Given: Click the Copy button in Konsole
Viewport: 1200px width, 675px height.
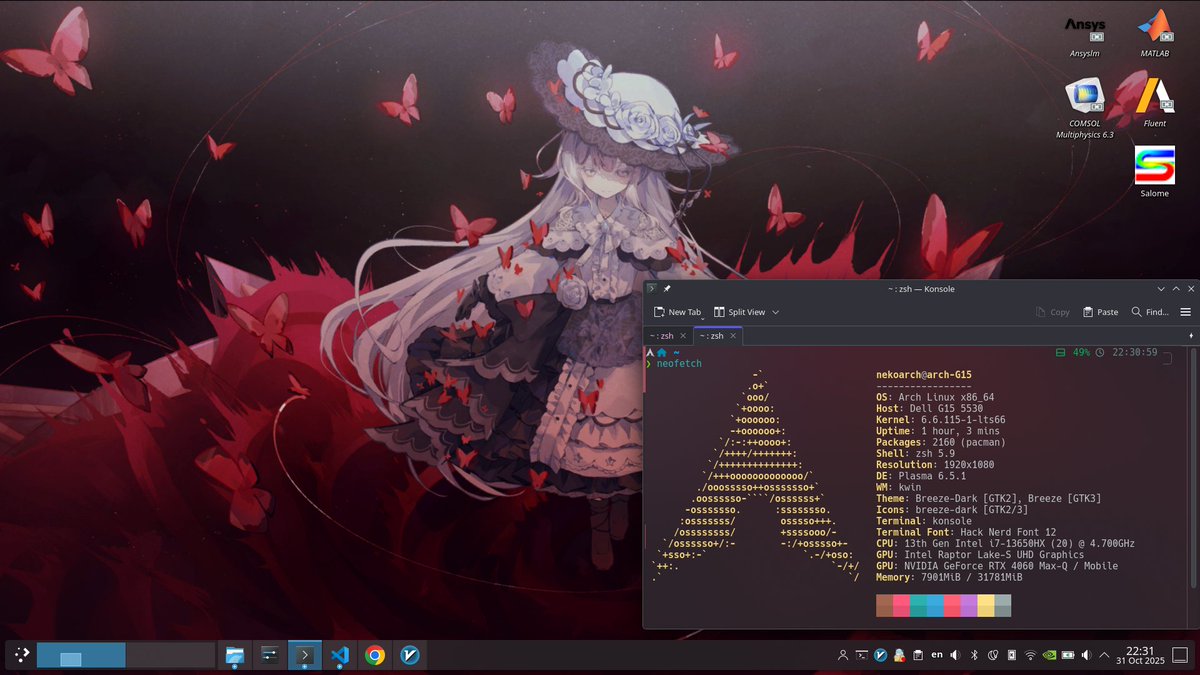Looking at the screenshot, I should click(x=1052, y=312).
